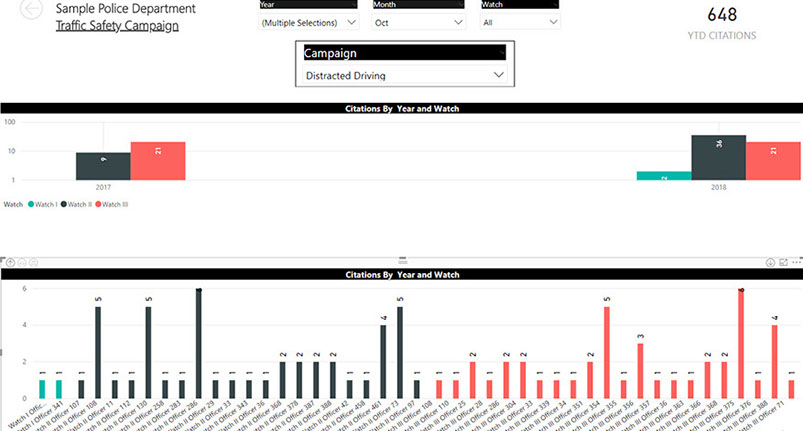
Task: Click expand next level hierarchy icon
Action: click(34, 262)
